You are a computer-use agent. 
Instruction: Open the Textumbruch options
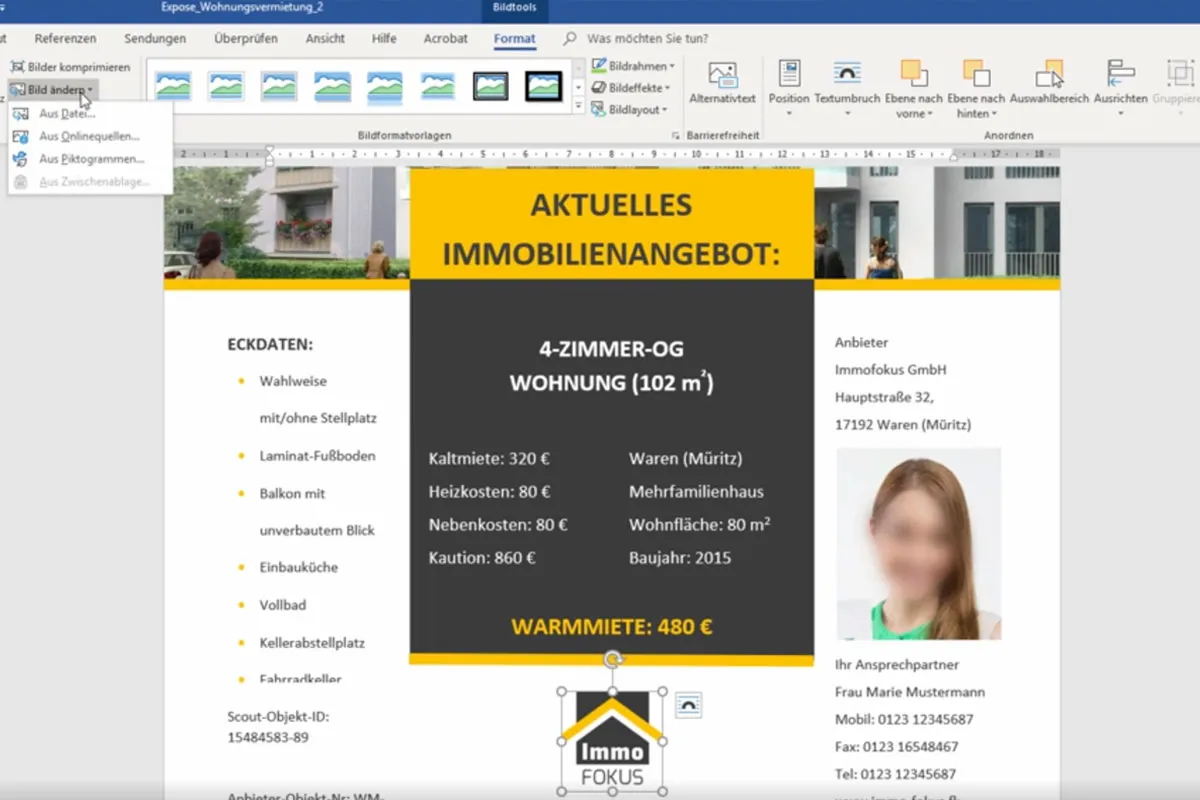click(x=847, y=86)
